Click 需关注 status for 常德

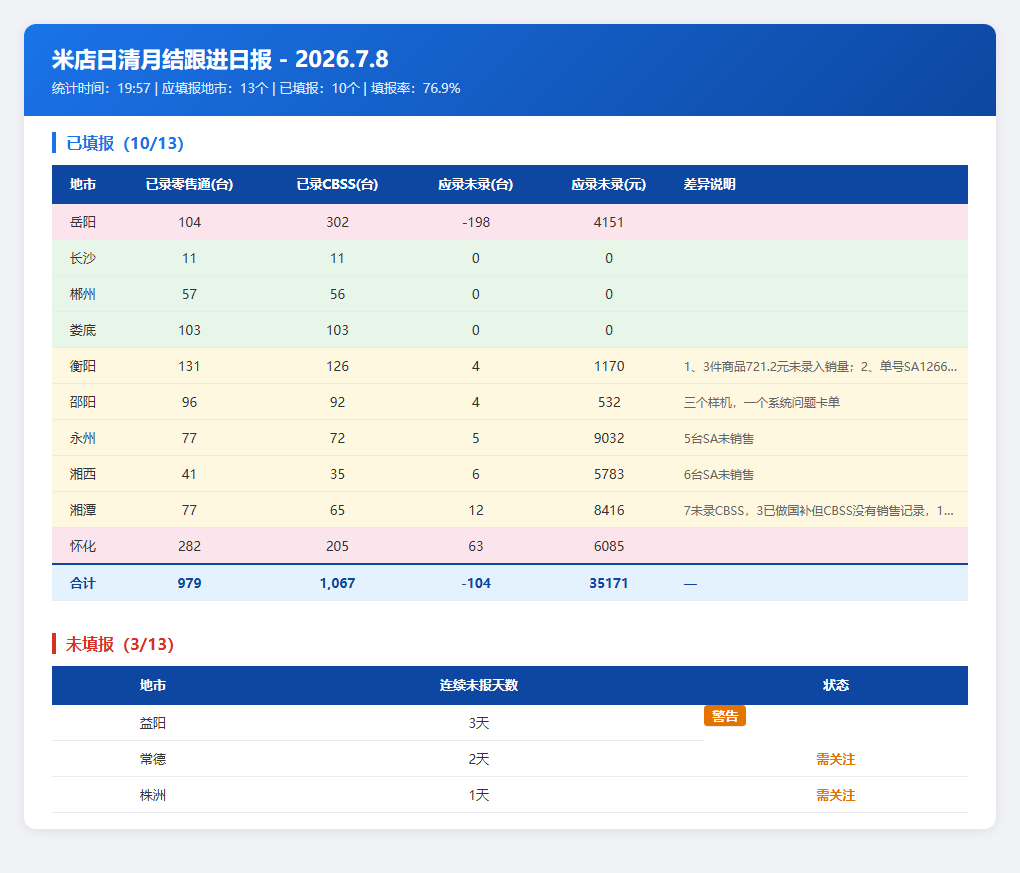(836, 759)
